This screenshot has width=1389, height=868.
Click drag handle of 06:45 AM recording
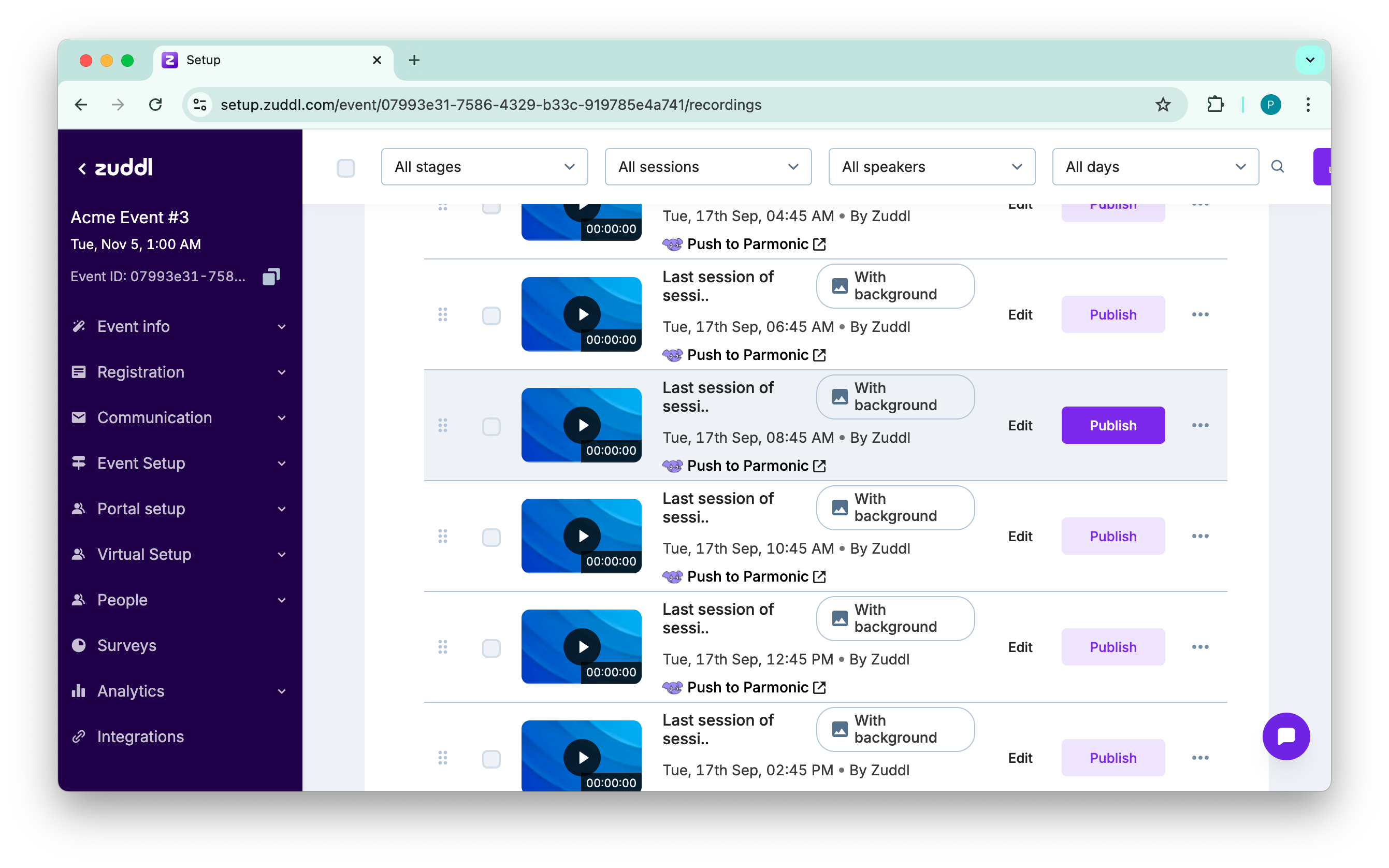[442, 314]
